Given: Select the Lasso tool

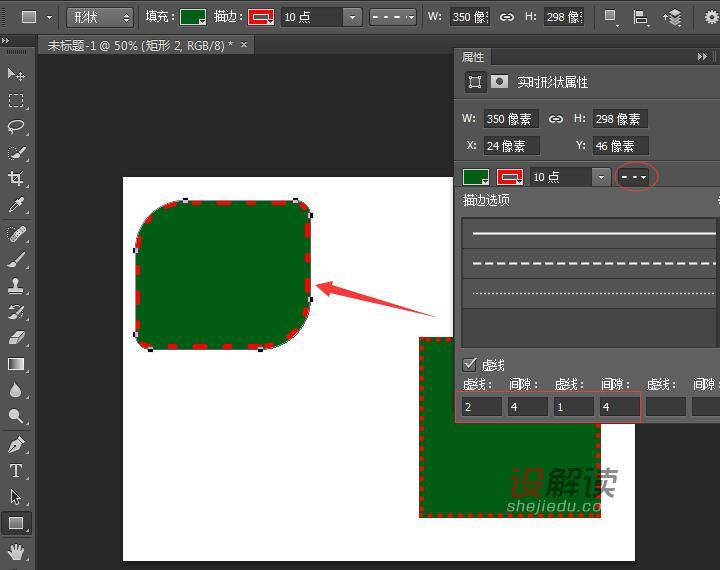Looking at the screenshot, I should (x=16, y=126).
